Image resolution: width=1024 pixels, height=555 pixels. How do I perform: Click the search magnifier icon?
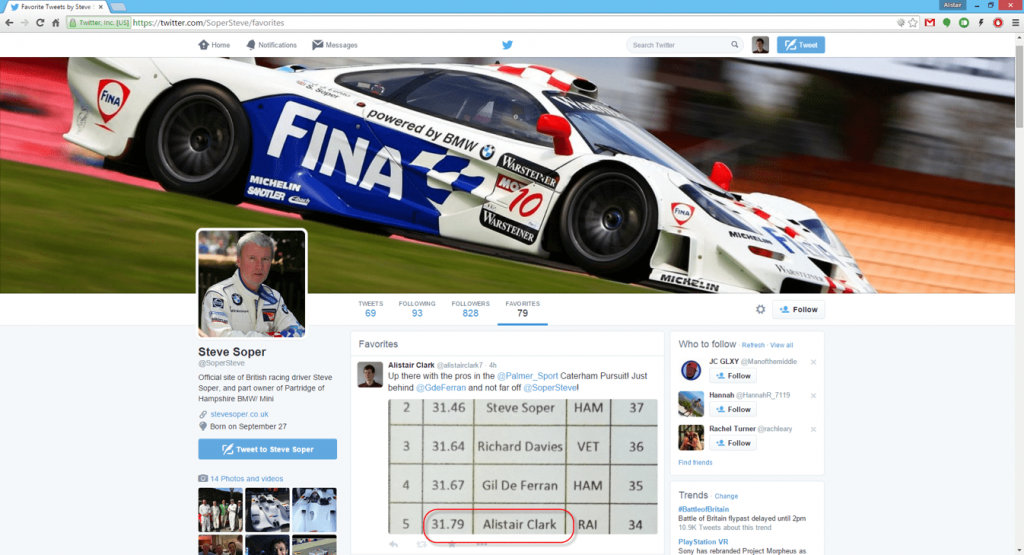(x=735, y=45)
